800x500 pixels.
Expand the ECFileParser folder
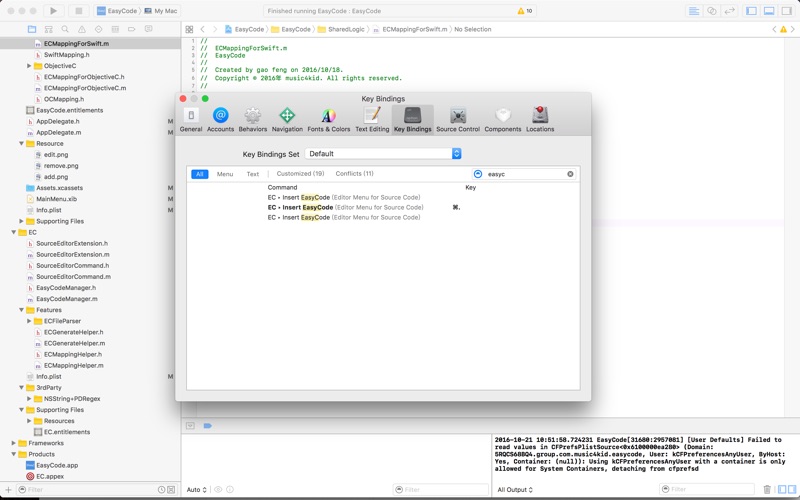tap(29, 321)
